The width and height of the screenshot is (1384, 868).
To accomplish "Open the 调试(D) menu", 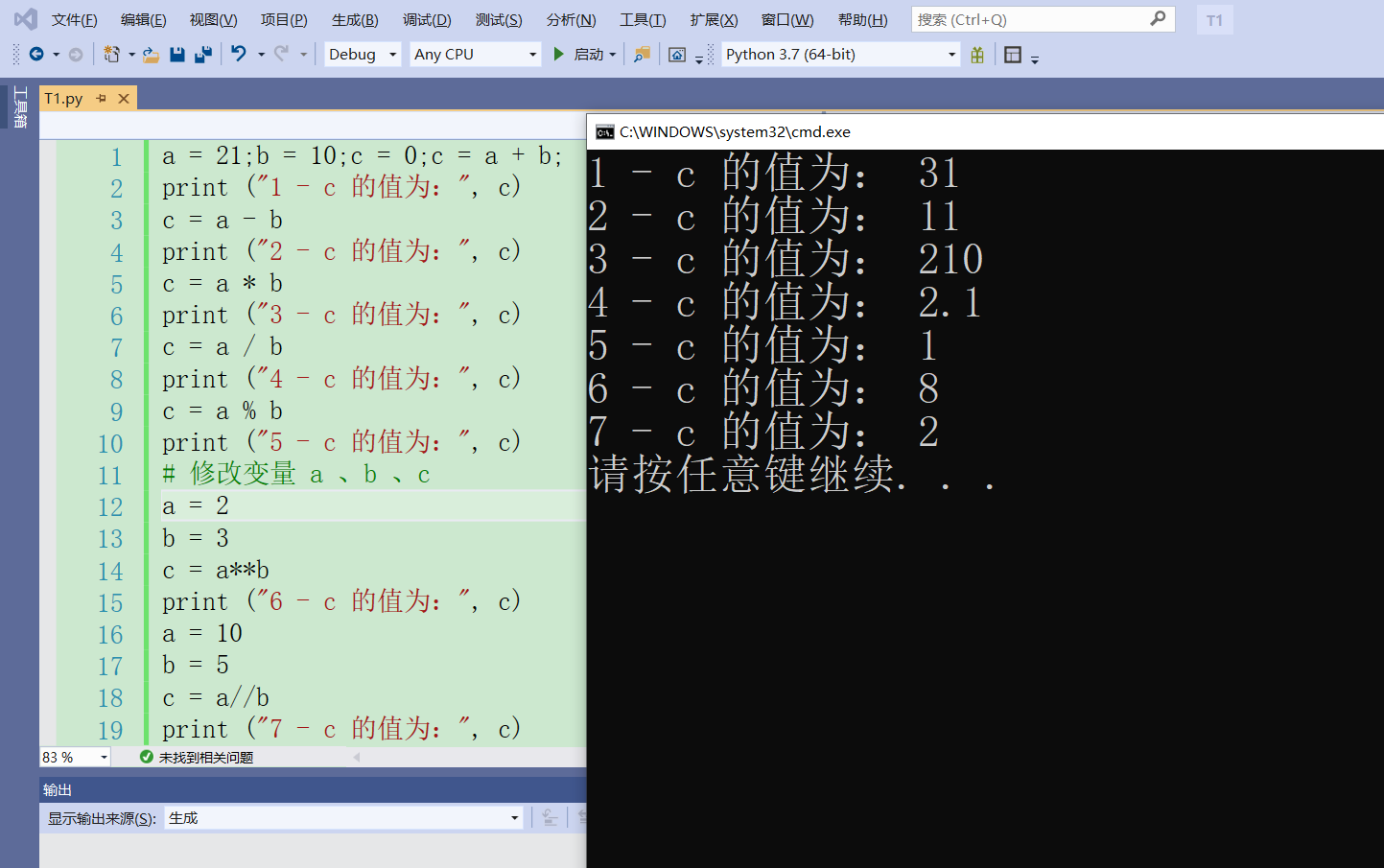I will click(x=426, y=18).
